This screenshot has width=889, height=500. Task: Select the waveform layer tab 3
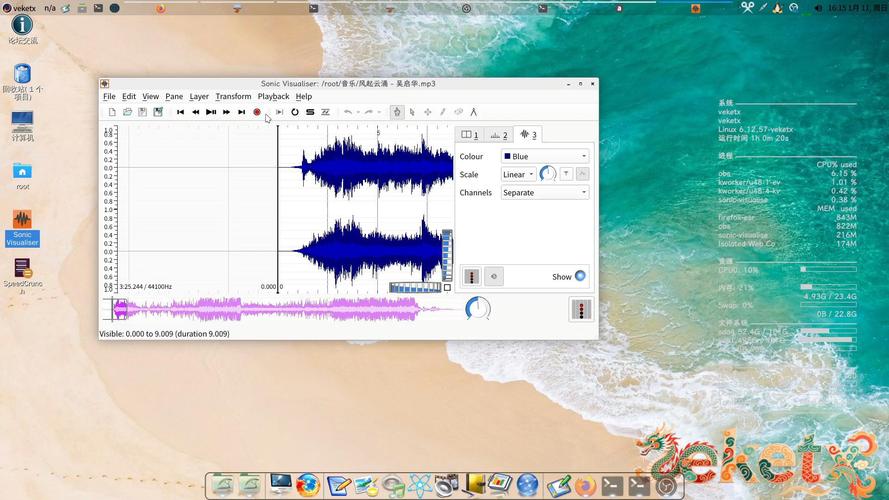tap(528, 134)
